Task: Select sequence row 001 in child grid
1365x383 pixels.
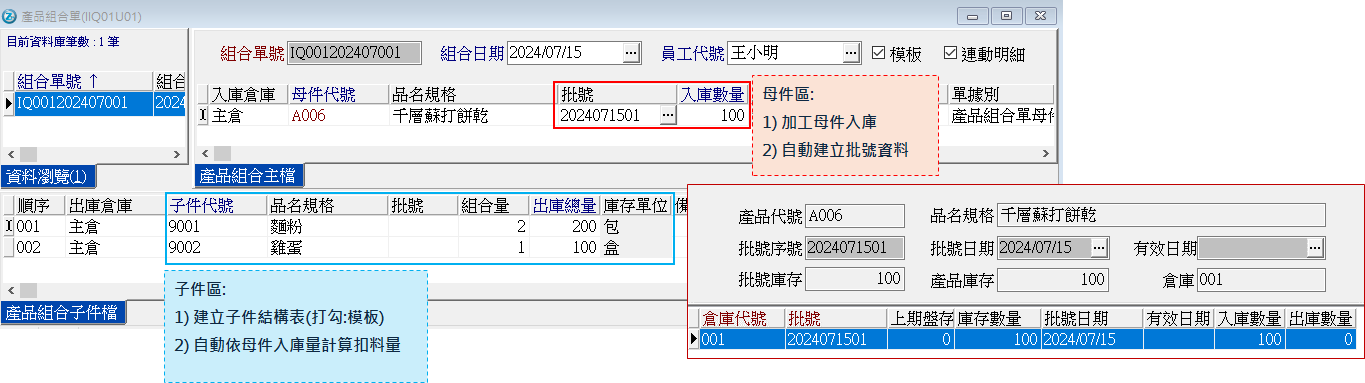Action: [39, 227]
